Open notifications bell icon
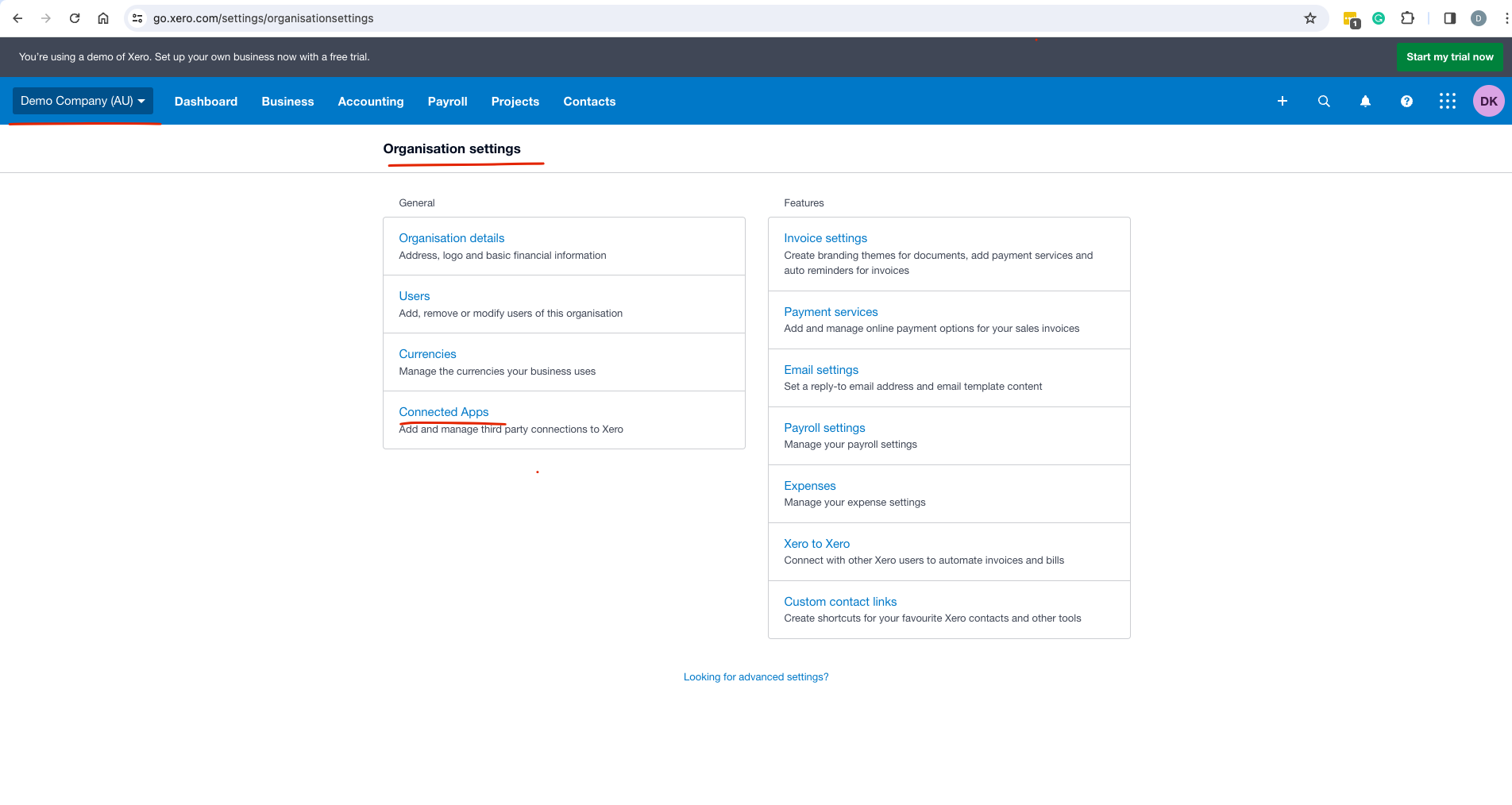The image size is (1512, 805). 1365,101
